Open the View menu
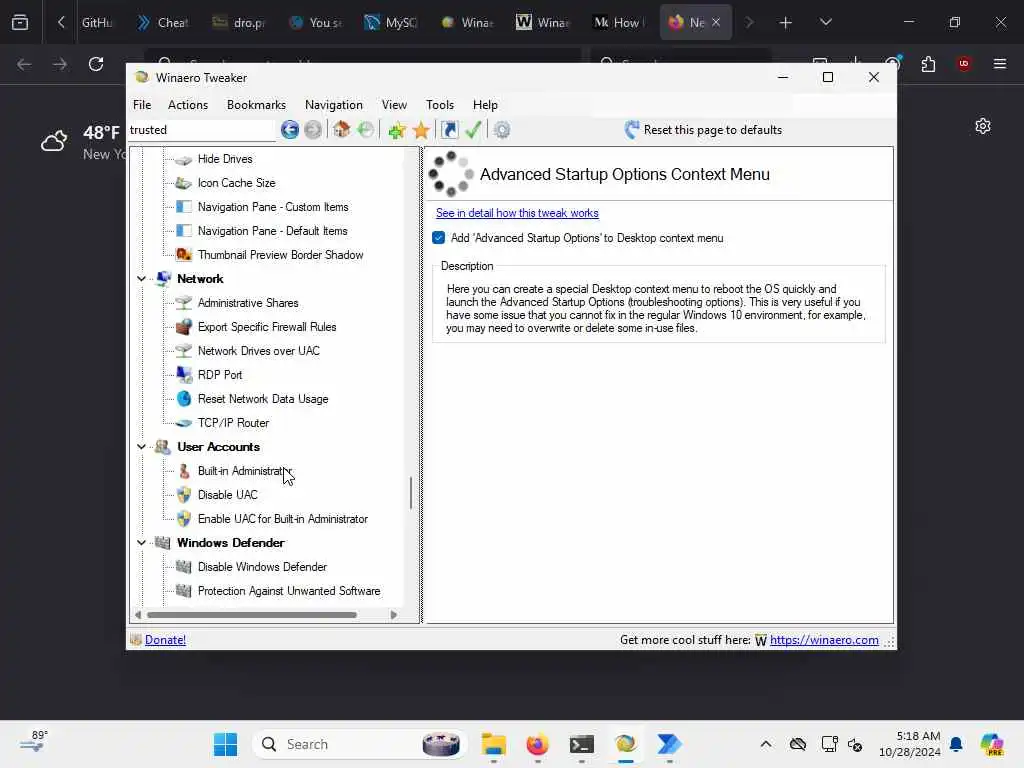Viewport: 1024px width, 768px height. tap(394, 104)
